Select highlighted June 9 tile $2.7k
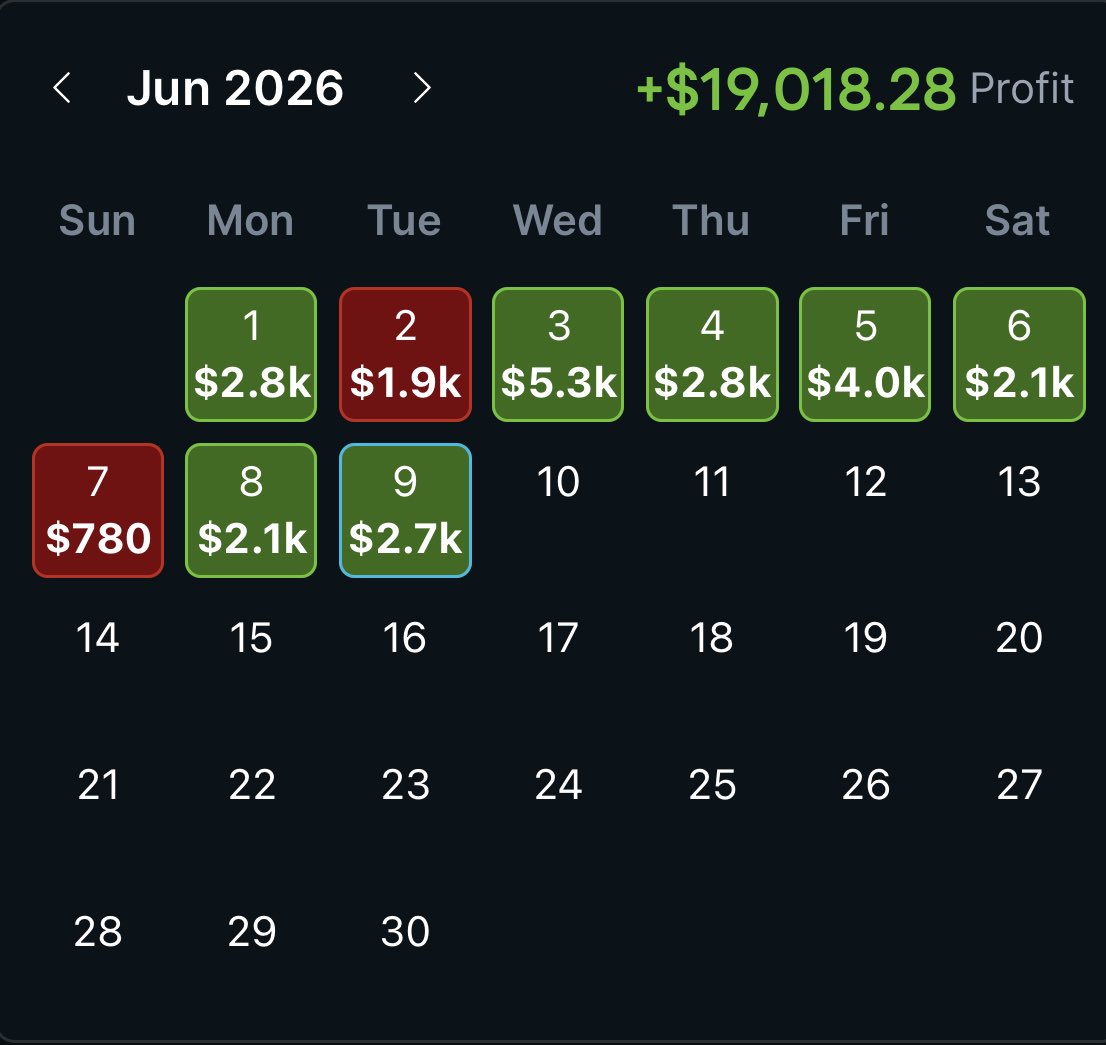 coord(406,511)
